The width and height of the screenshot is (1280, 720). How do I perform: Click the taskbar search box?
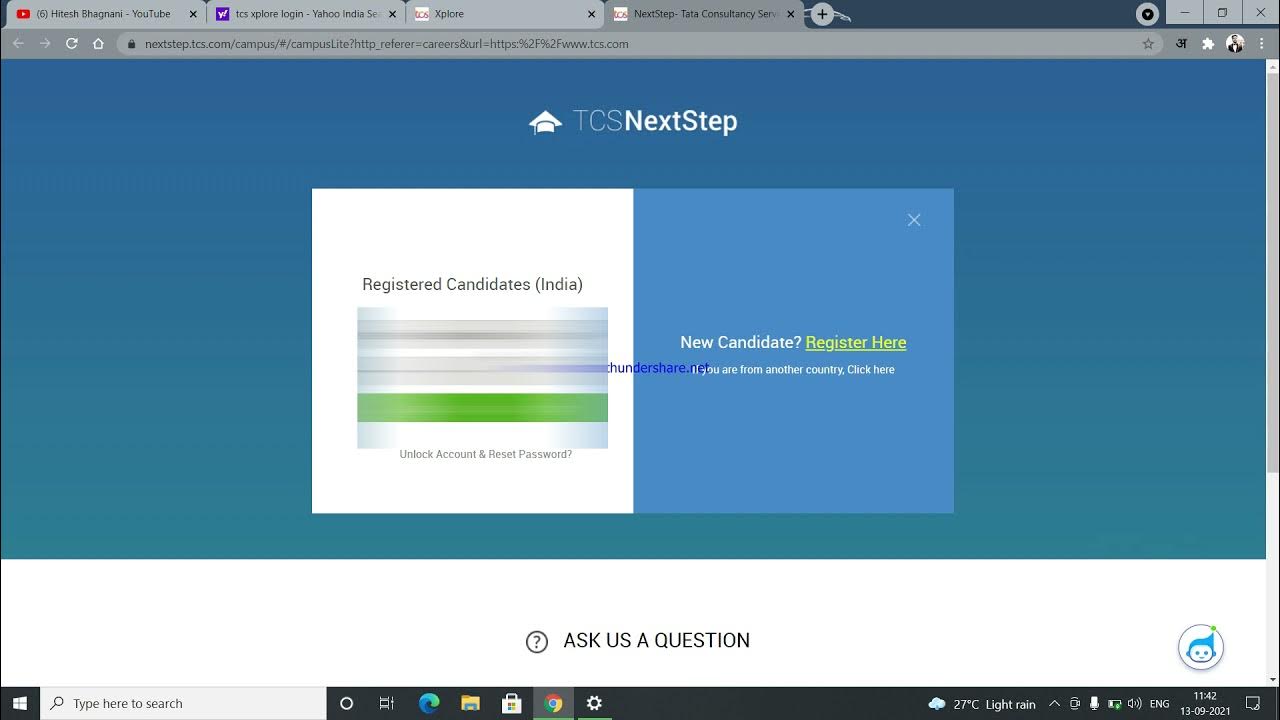coord(183,703)
